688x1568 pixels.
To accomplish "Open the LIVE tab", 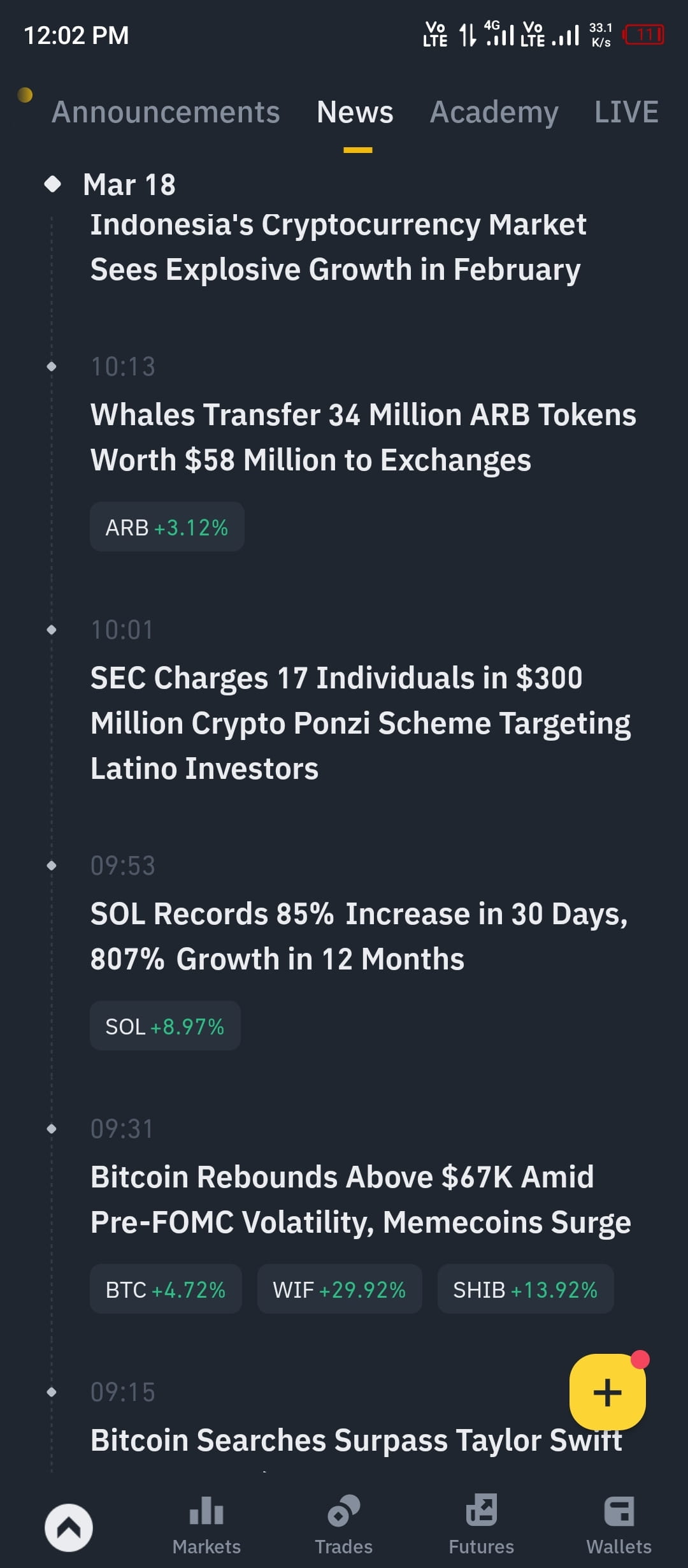I will [x=626, y=112].
